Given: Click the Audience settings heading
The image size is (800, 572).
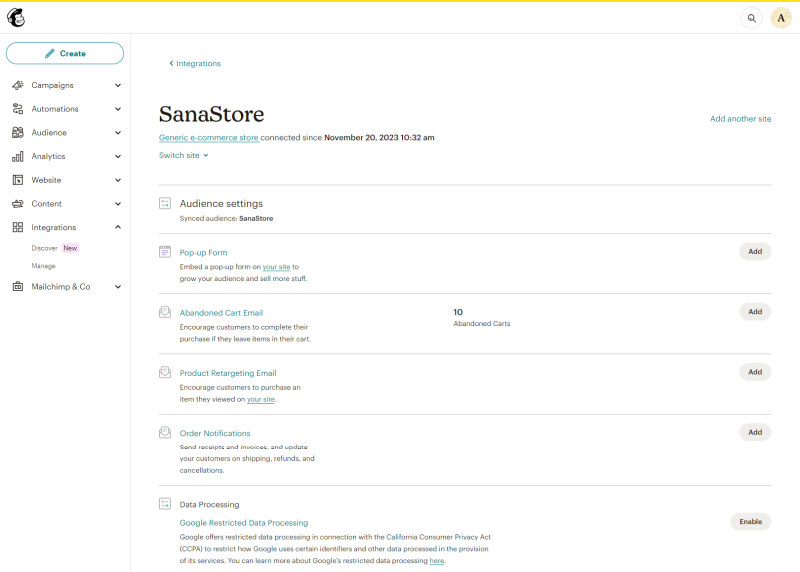Looking at the screenshot, I should click(x=221, y=204).
